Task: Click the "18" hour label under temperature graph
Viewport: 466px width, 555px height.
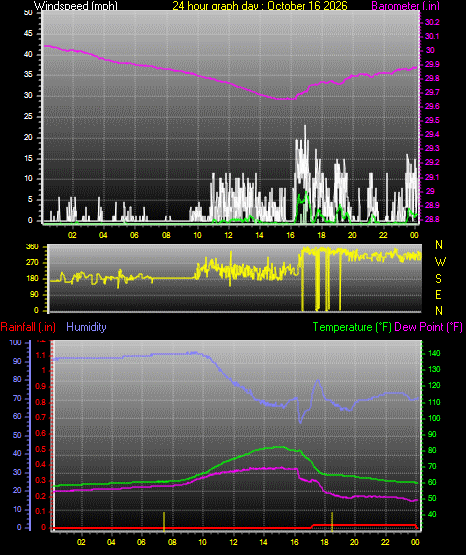Action: (324, 542)
